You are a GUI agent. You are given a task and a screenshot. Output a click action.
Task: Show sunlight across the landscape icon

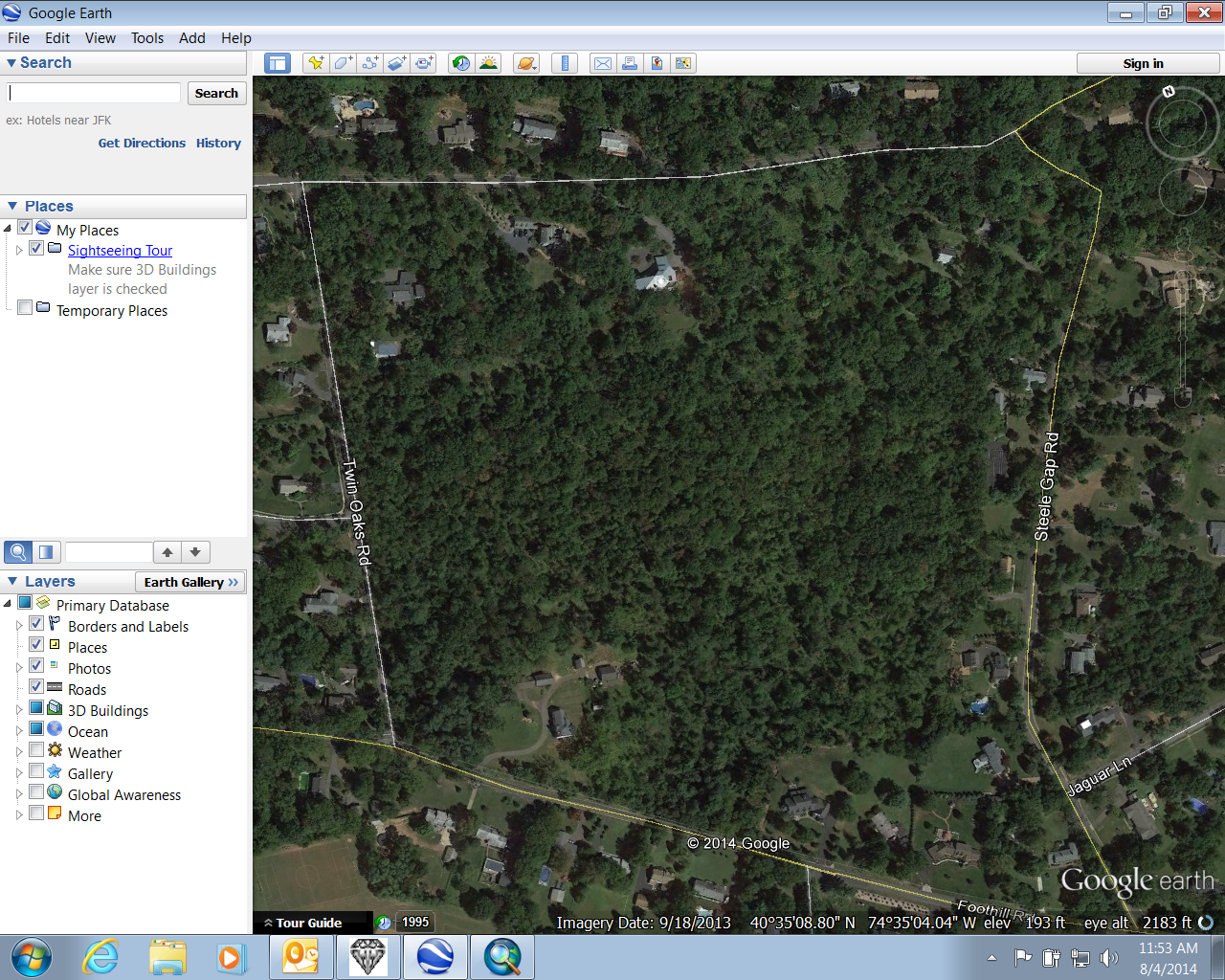[488, 63]
